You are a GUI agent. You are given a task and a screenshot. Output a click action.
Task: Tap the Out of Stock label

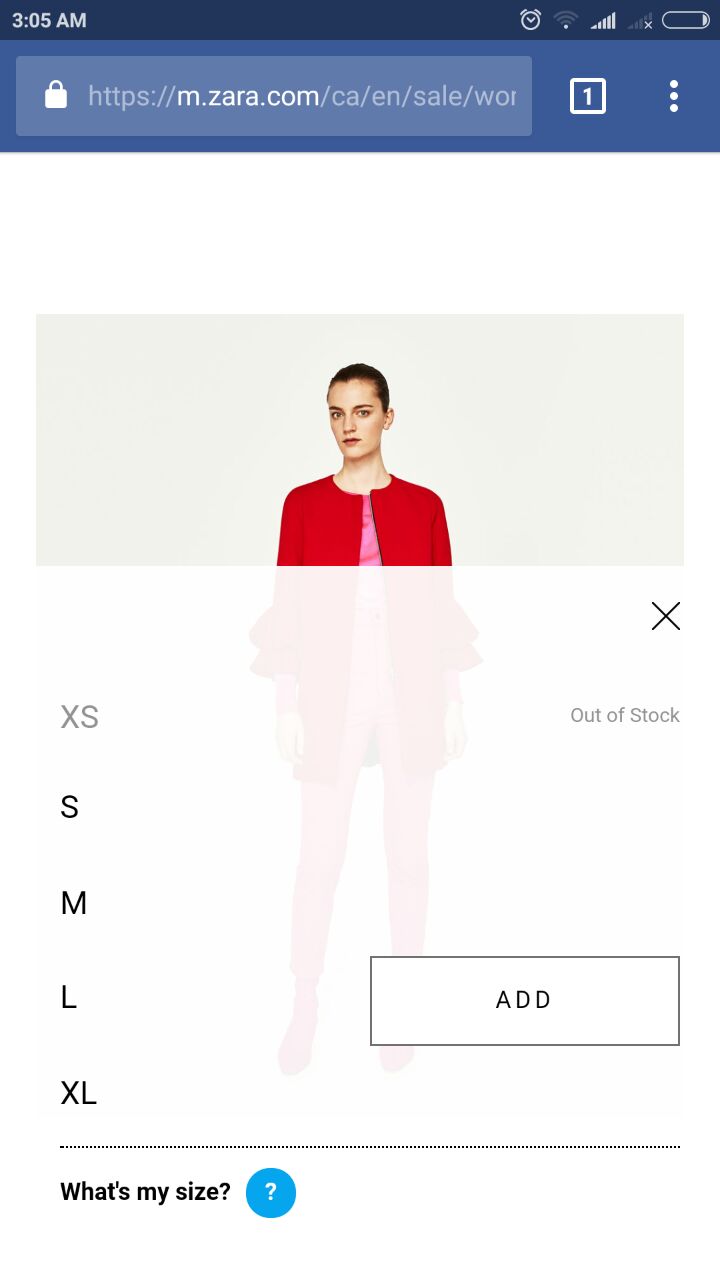625,715
